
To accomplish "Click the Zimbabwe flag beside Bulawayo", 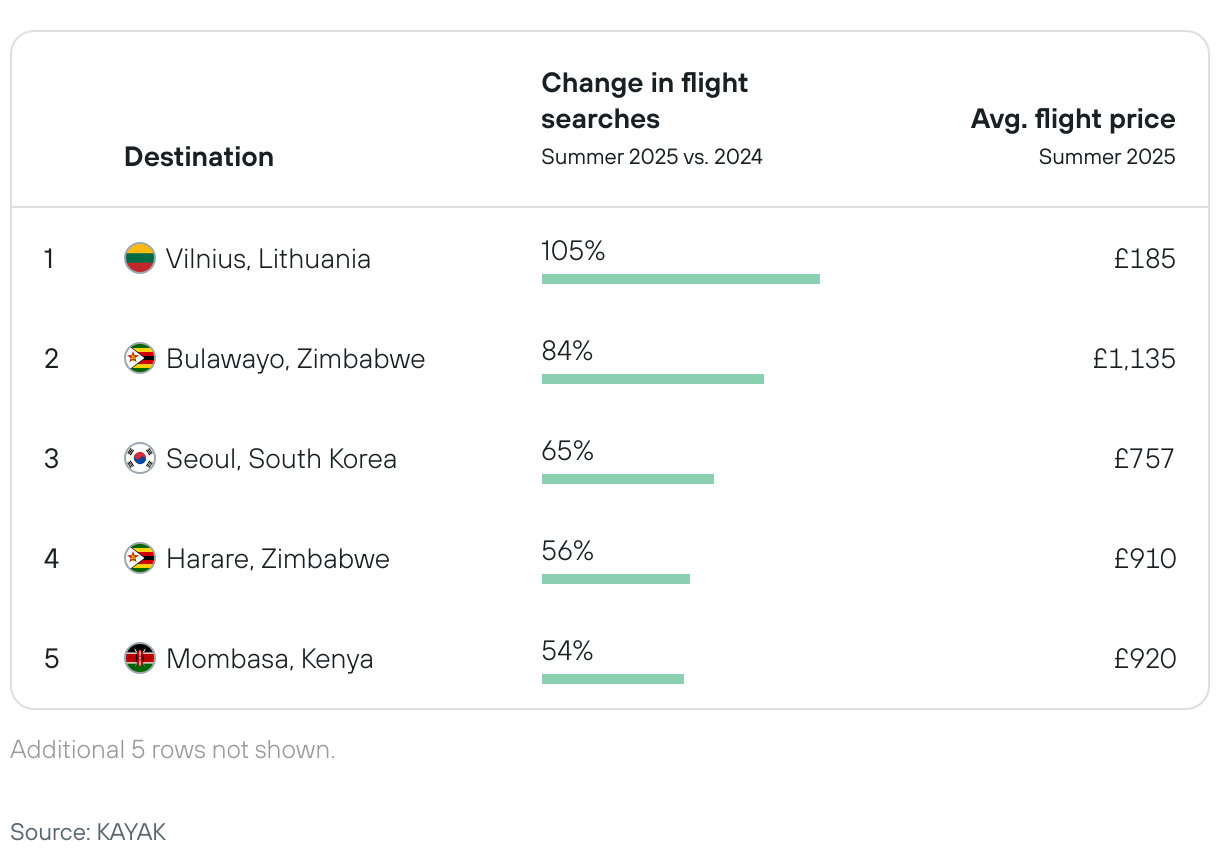I will 139,359.
